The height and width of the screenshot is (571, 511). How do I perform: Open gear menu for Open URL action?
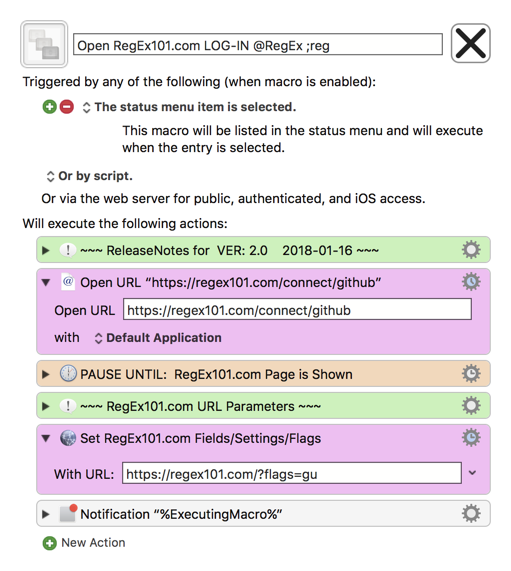471,282
